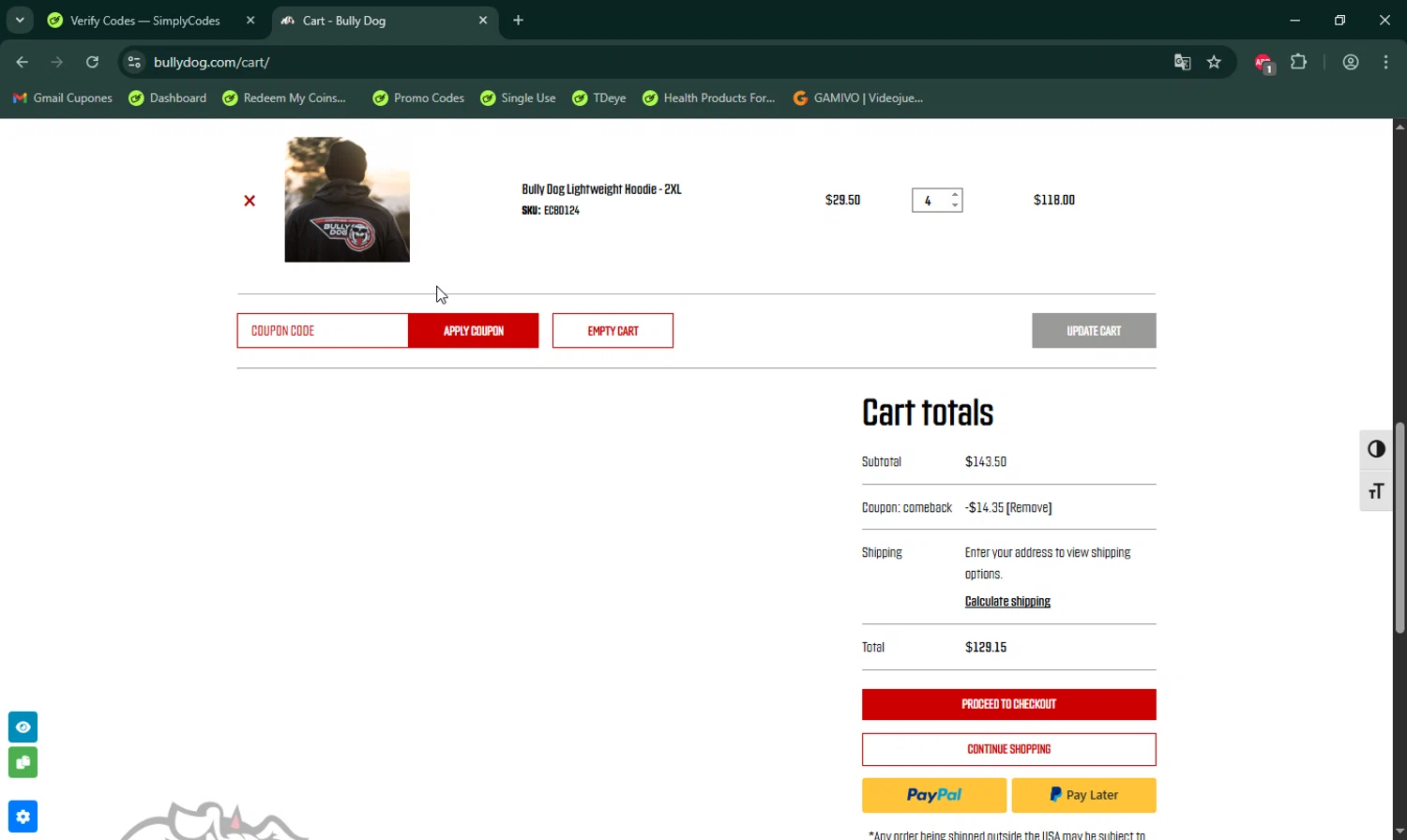Open Gmail Cupones bookmark

click(x=63, y=97)
